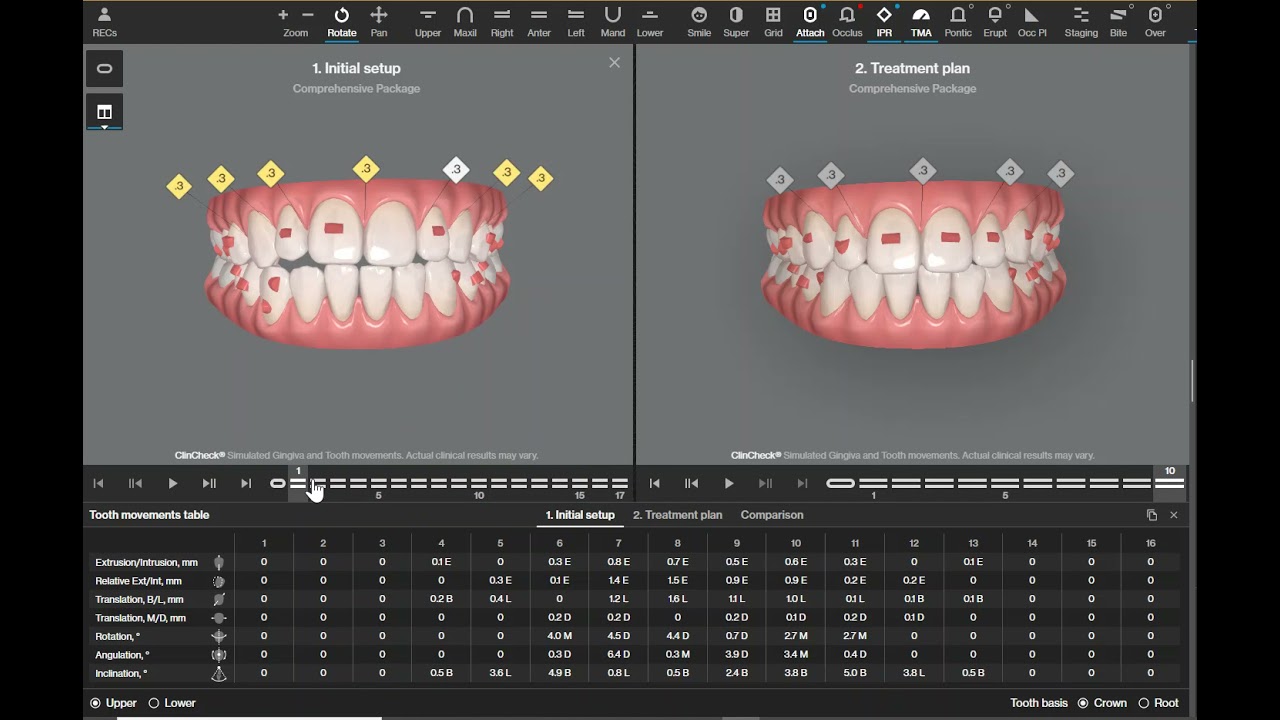Toggle IPR markers display
Screen dimensions: 1280x720
point(884,21)
